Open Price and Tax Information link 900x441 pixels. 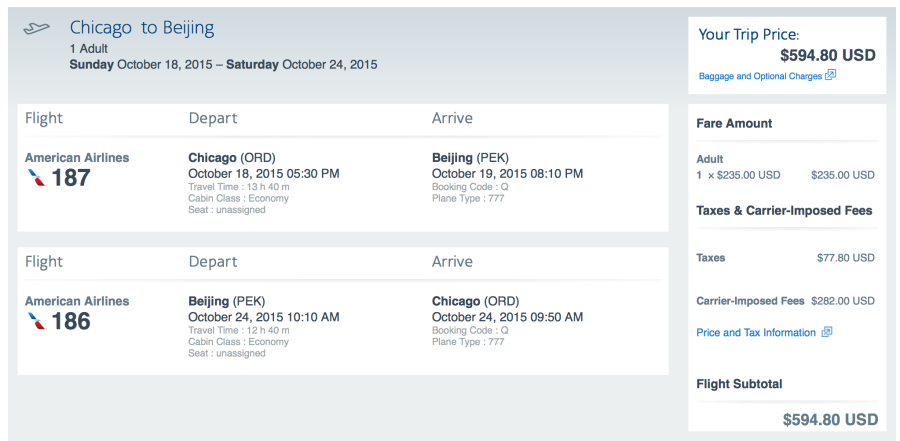click(x=756, y=333)
